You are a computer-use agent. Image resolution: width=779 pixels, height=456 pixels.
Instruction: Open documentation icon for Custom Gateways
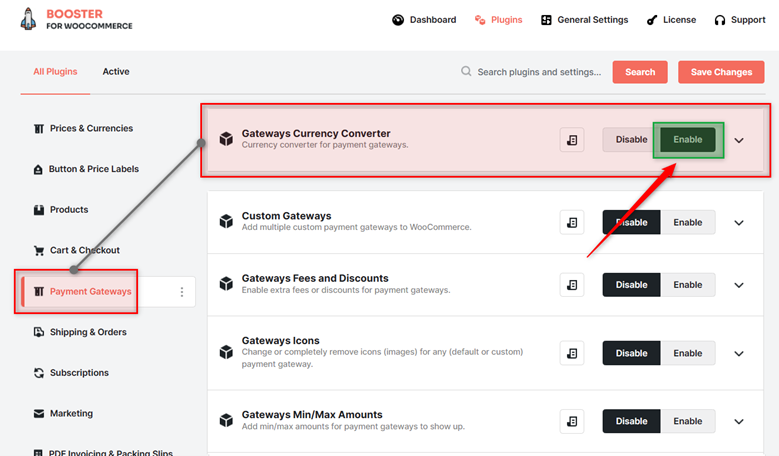pyautogui.click(x=572, y=223)
